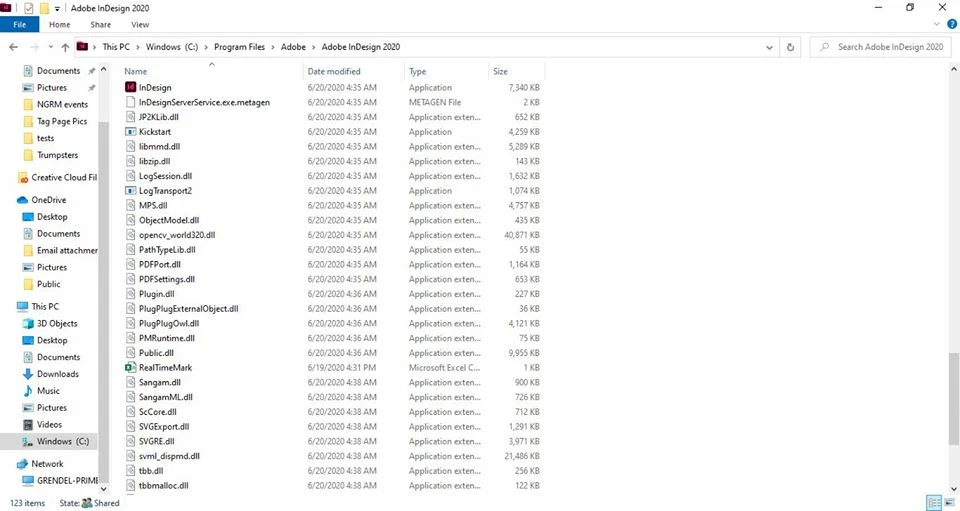
Task: Open the Share ribbon tab
Action: [101, 24]
